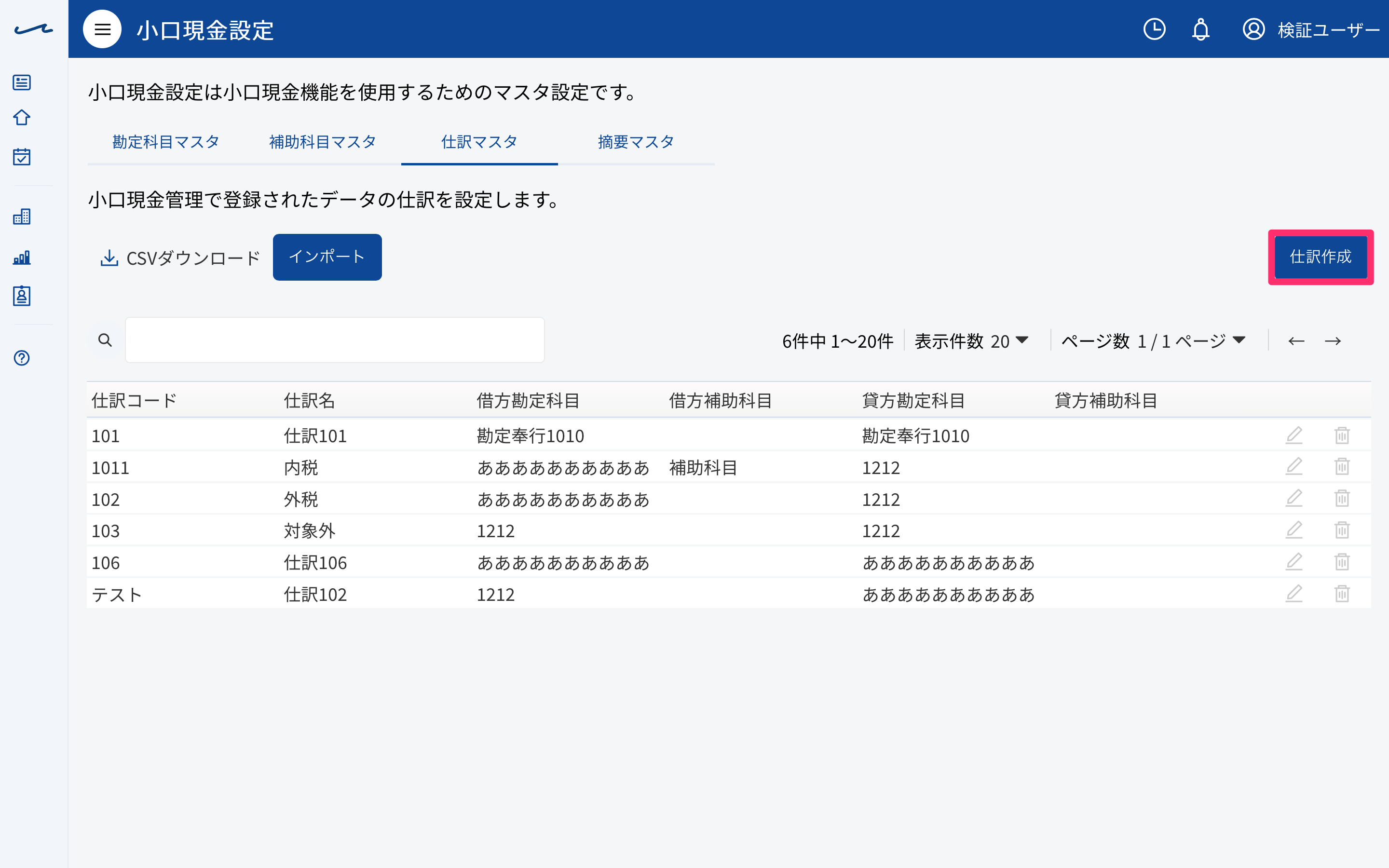The width and height of the screenshot is (1389, 868).
Task: Open the bar graph sidebar icon
Action: click(22, 257)
